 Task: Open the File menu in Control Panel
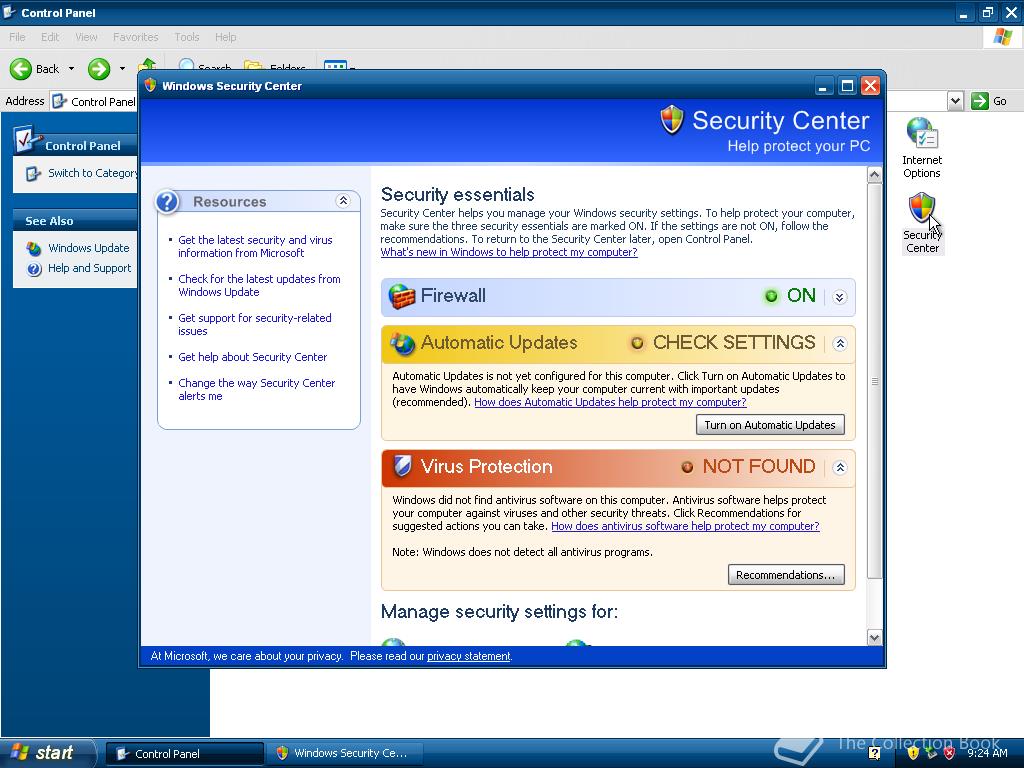click(18, 37)
